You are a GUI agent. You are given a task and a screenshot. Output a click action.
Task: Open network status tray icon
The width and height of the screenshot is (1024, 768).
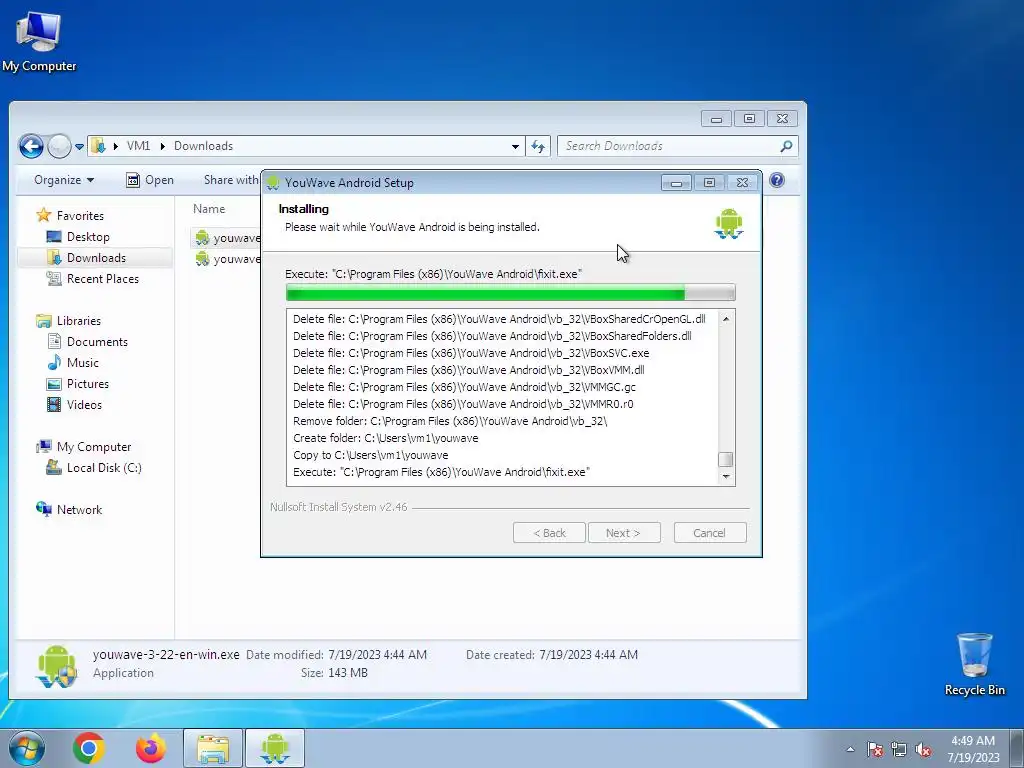pyautogui.click(x=899, y=749)
